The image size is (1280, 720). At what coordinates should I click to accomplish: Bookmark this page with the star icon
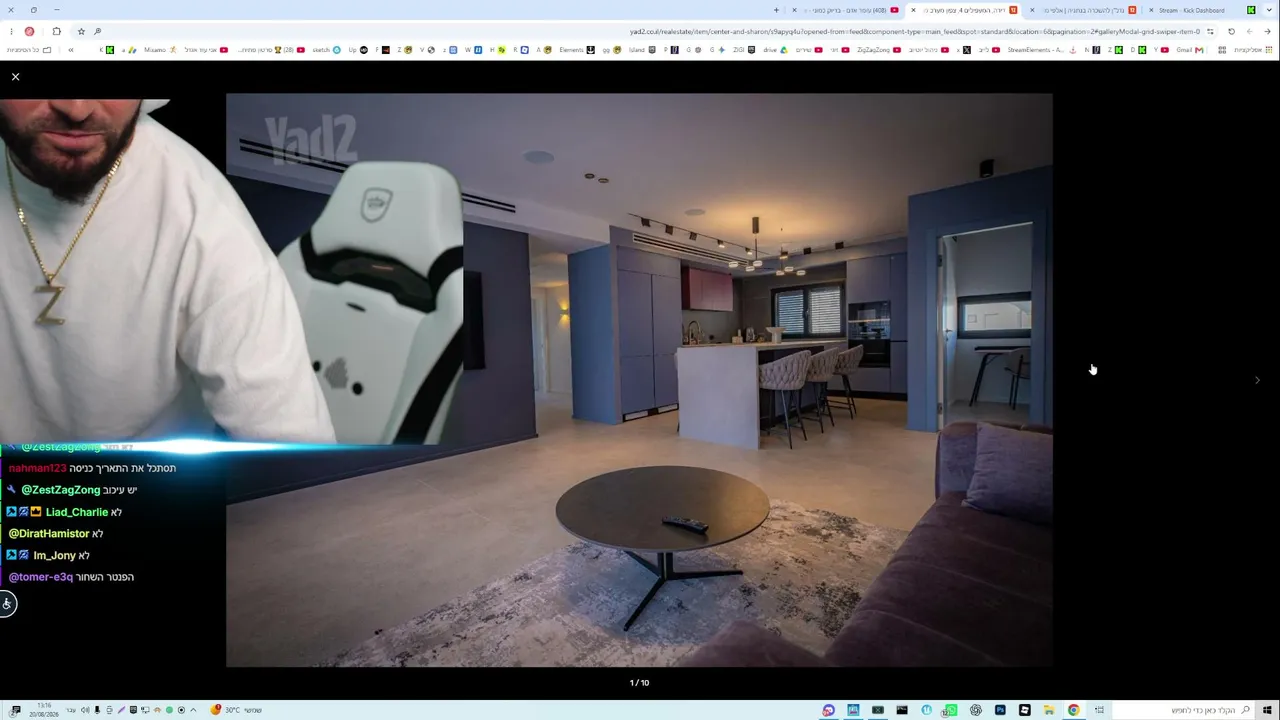pos(81,31)
